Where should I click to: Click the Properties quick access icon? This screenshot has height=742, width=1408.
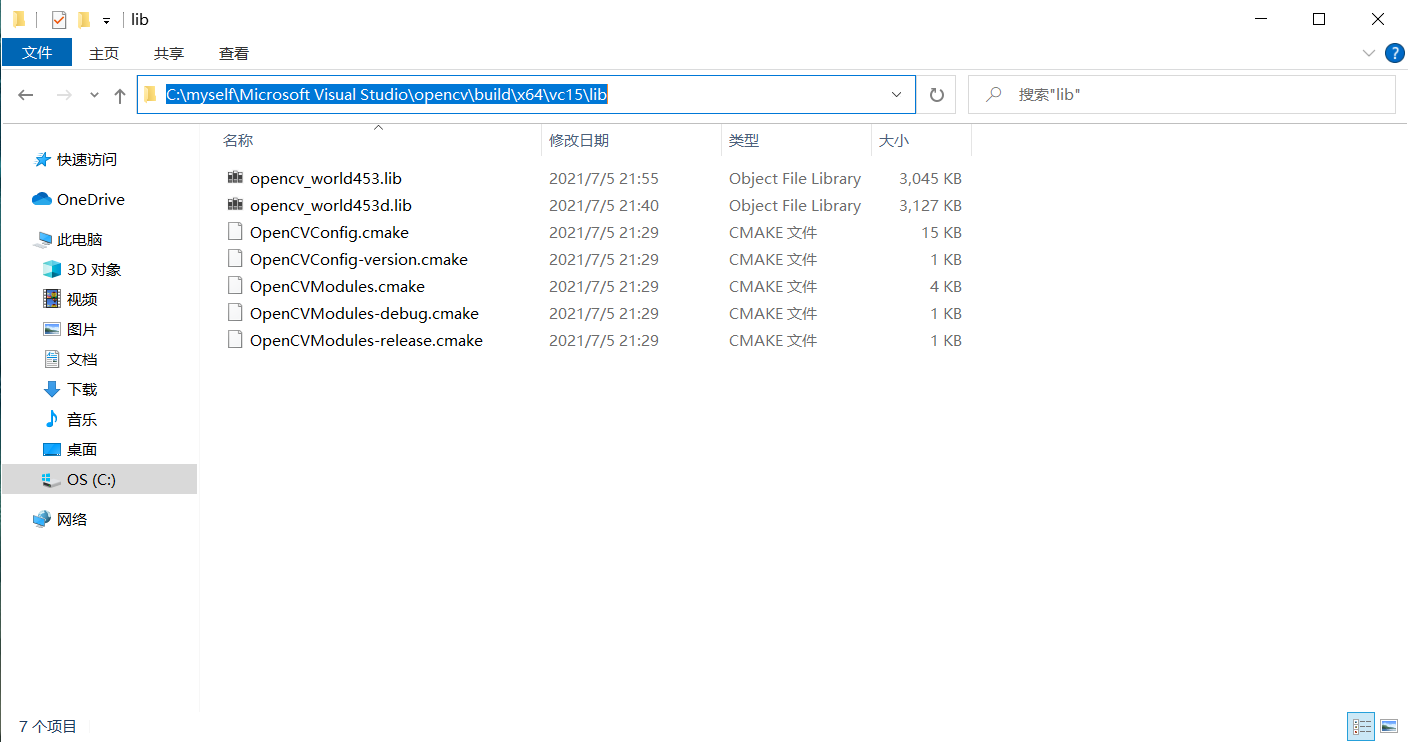point(59,19)
